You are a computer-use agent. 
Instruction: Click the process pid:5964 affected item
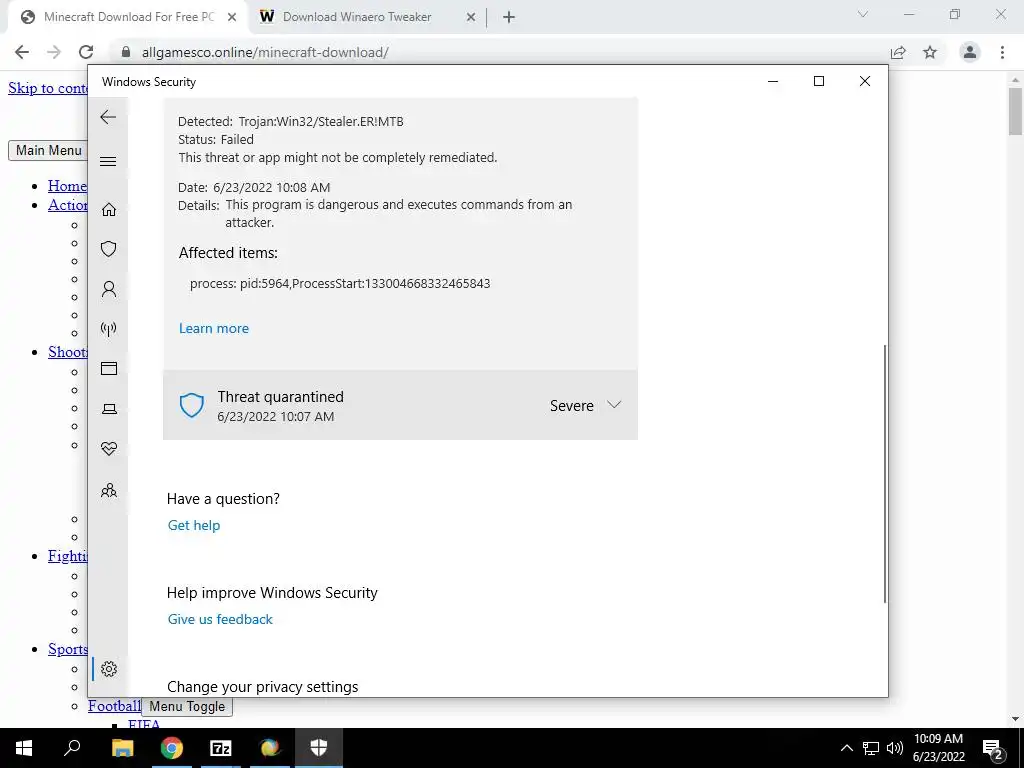pyautogui.click(x=340, y=283)
